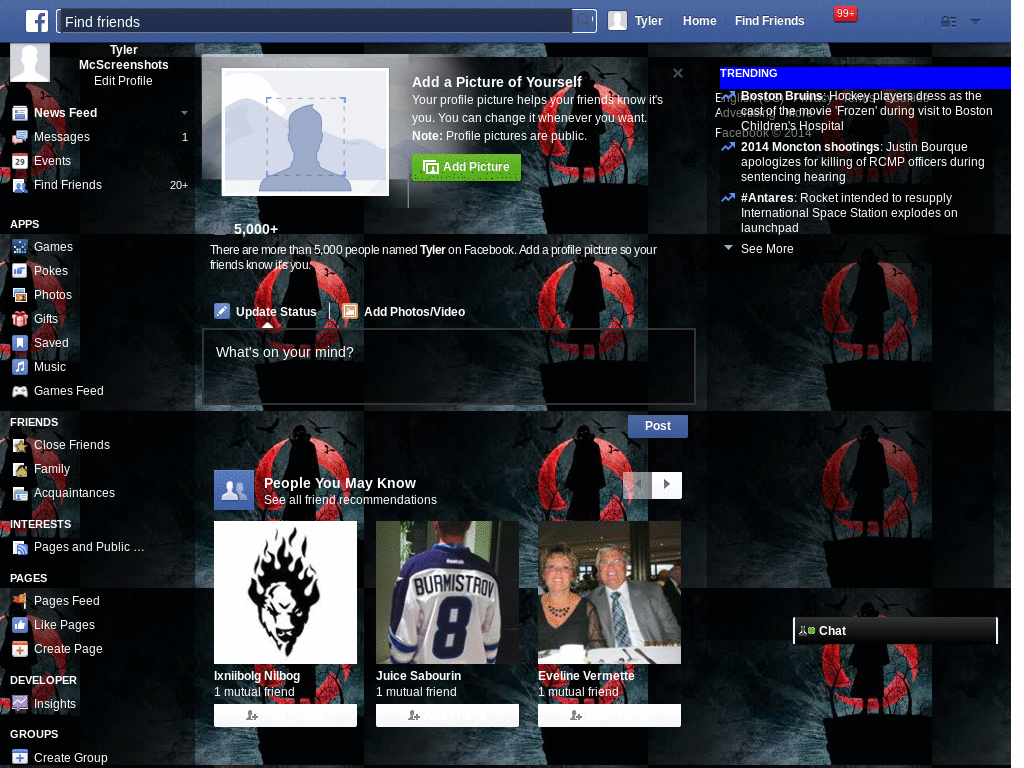The width and height of the screenshot is (1024, 768).
Task: Click the Events calendar icon
Action: 20,161
